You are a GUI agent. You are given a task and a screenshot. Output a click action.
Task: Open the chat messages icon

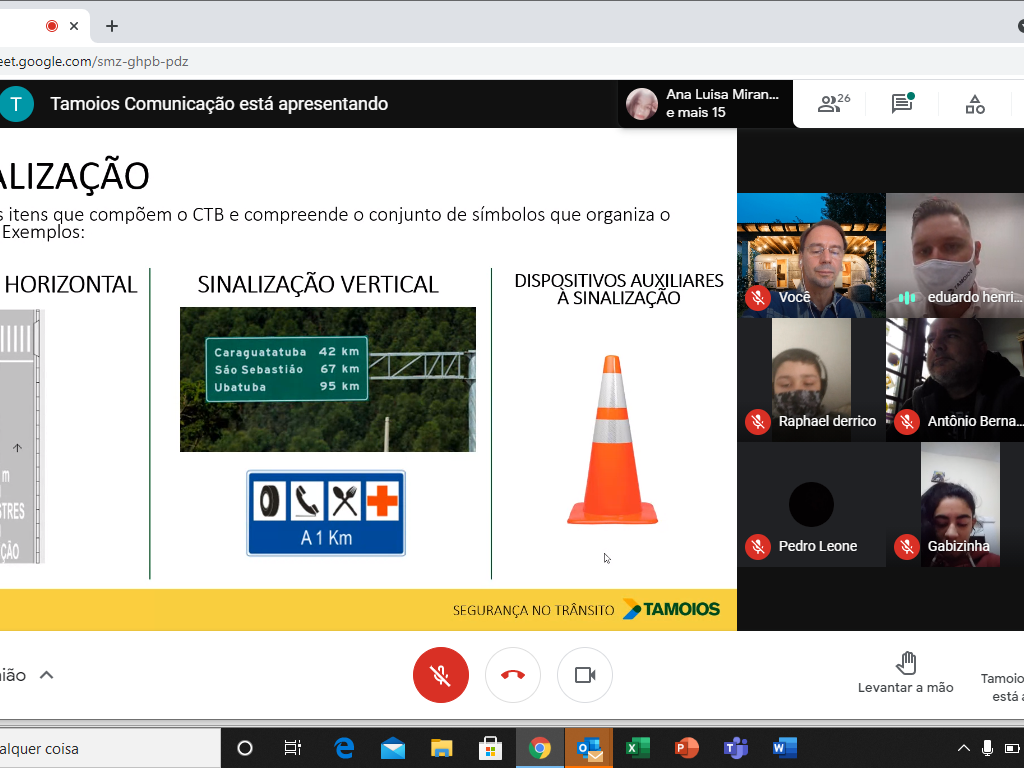click(902, 104)
